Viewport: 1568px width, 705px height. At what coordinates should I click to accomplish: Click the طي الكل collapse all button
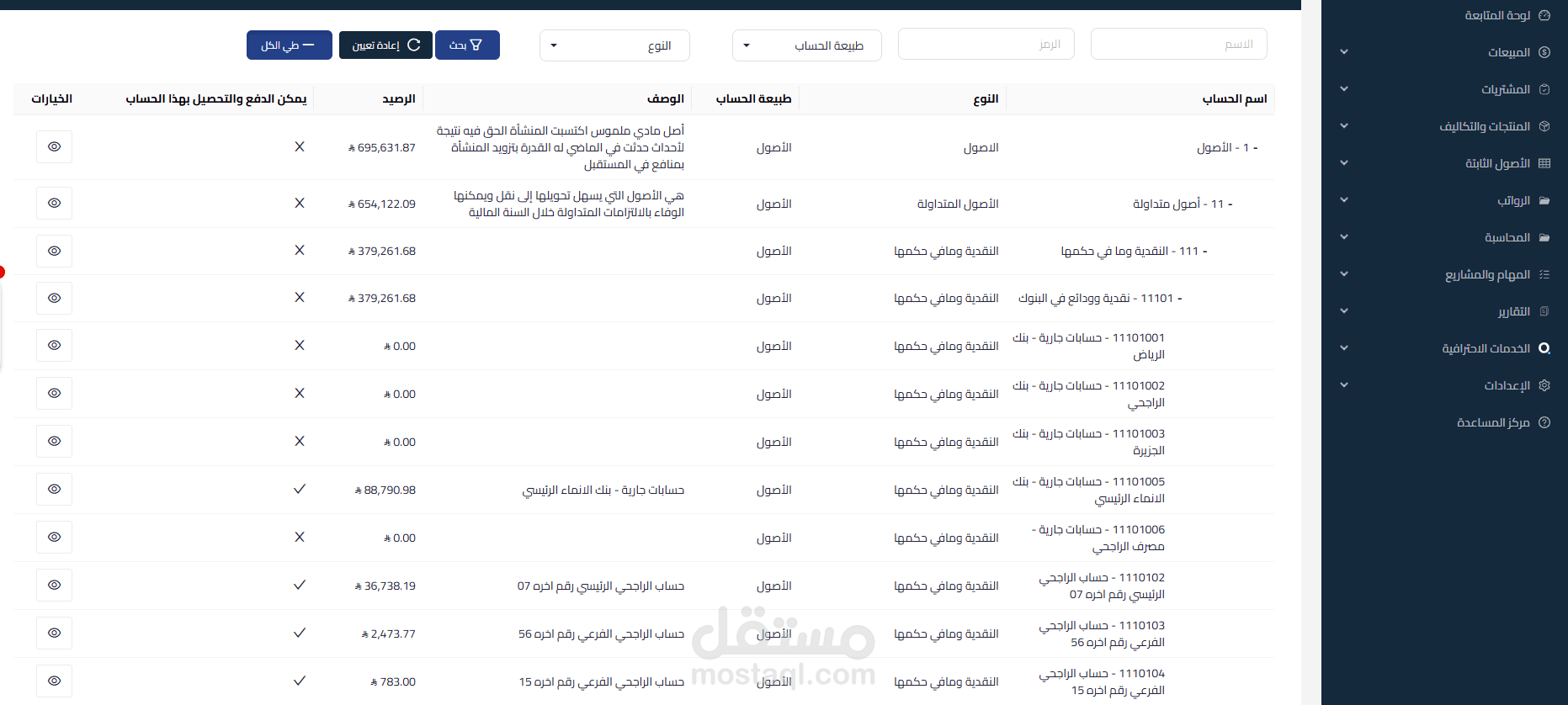click(x=289, y=45)
